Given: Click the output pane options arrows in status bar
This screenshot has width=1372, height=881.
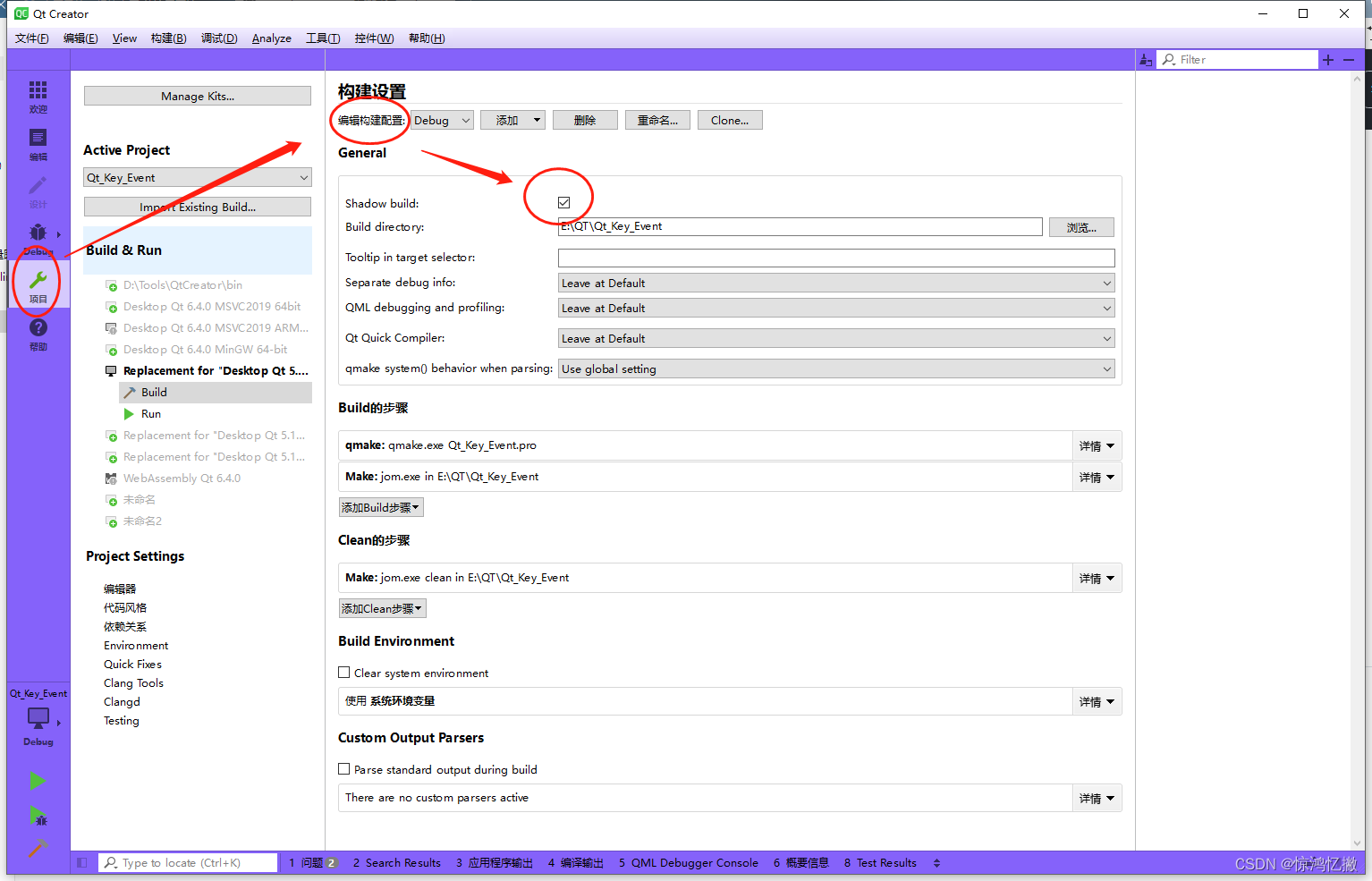Looking at the screenshot, I should [x=936, y=863].
